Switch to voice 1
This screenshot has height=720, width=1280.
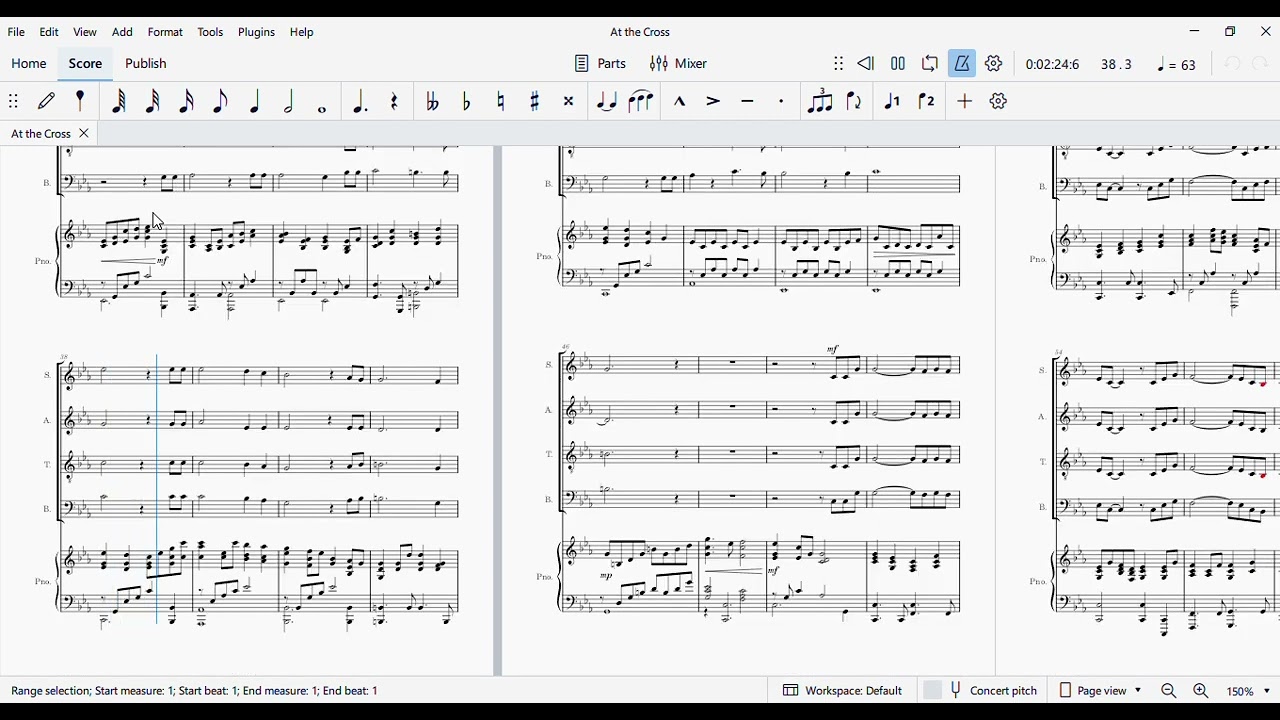[x=893, y=101]
